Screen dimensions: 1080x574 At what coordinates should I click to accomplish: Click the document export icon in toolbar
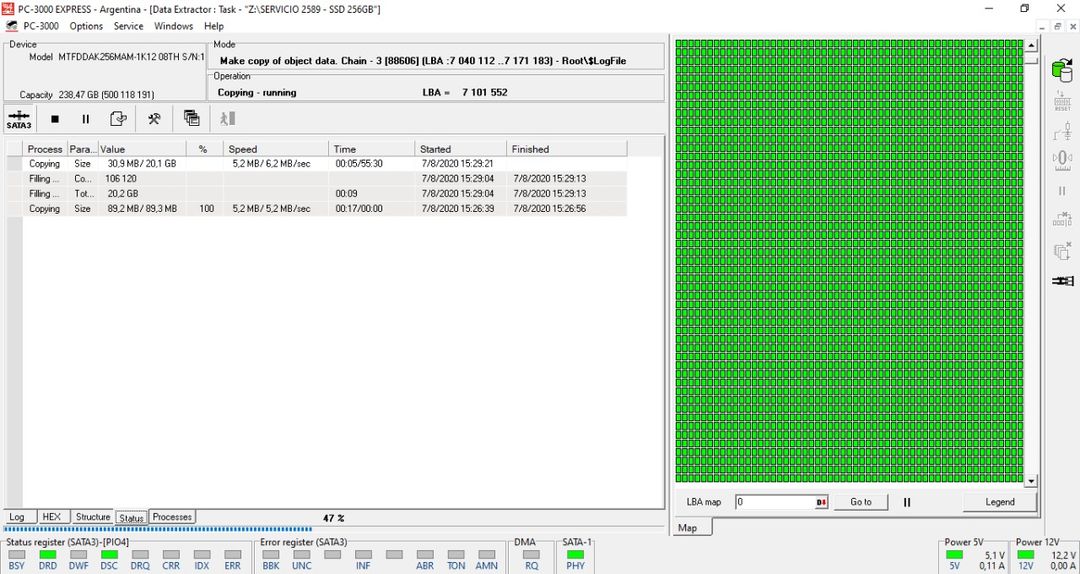(x=118, y=119)
